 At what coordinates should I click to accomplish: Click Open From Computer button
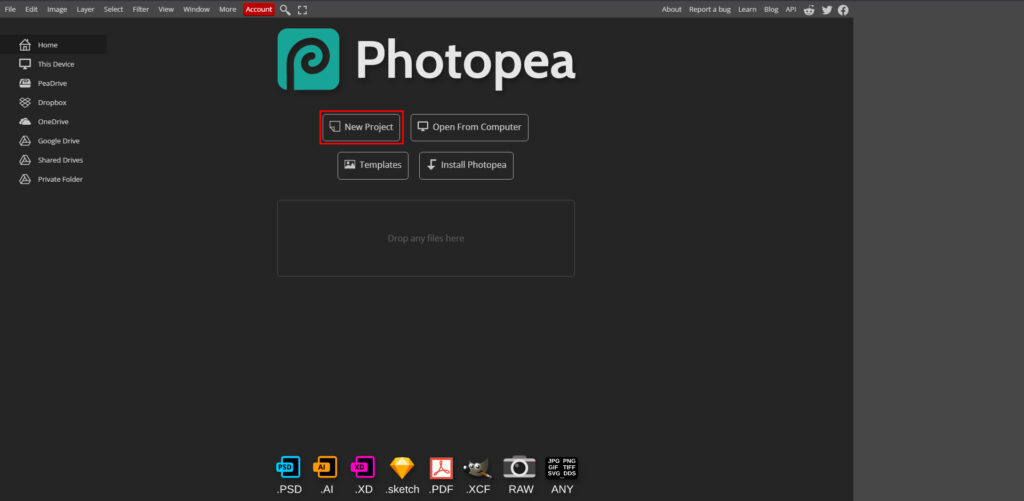(470, 127)
